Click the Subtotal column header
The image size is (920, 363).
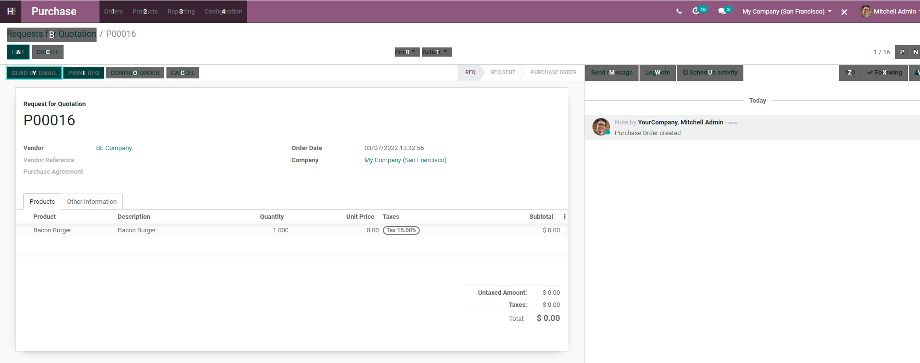pos(542,217)
